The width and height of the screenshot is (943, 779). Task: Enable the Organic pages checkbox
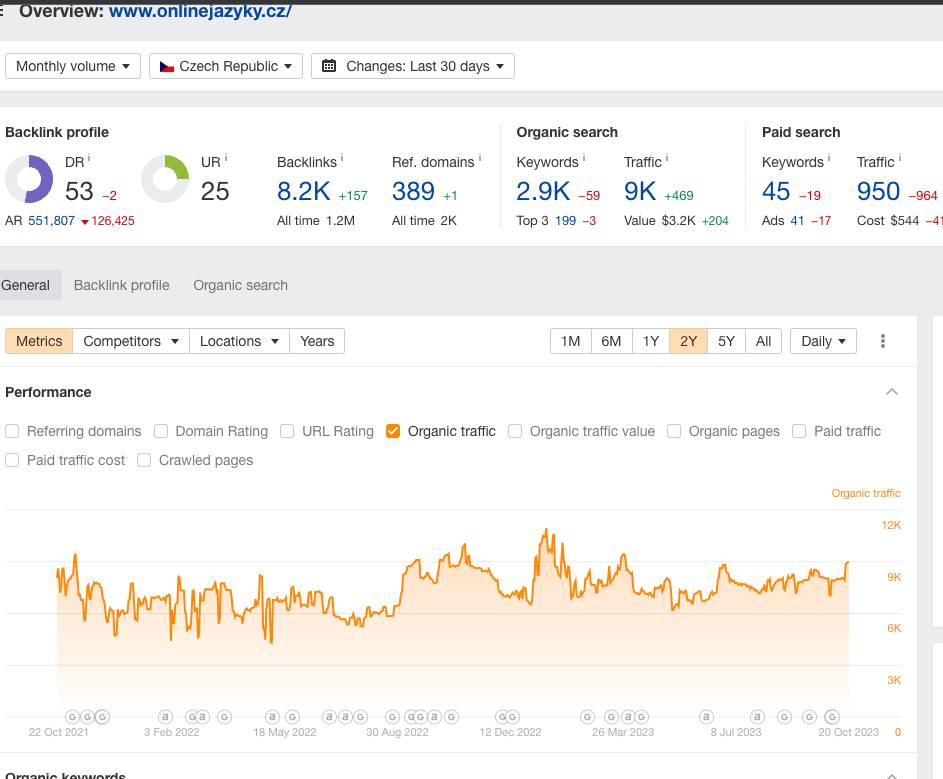coord(674,431)
